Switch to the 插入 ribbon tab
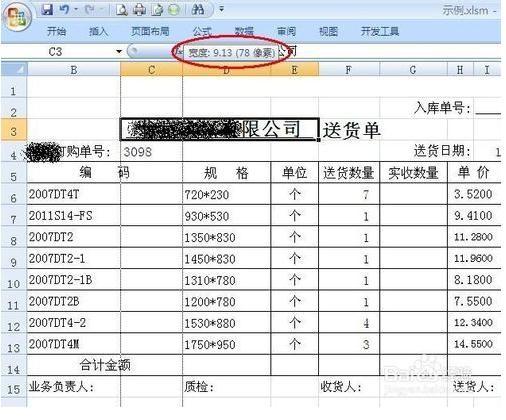The width and height of the screenshot is (506, 420). (99, 31)
